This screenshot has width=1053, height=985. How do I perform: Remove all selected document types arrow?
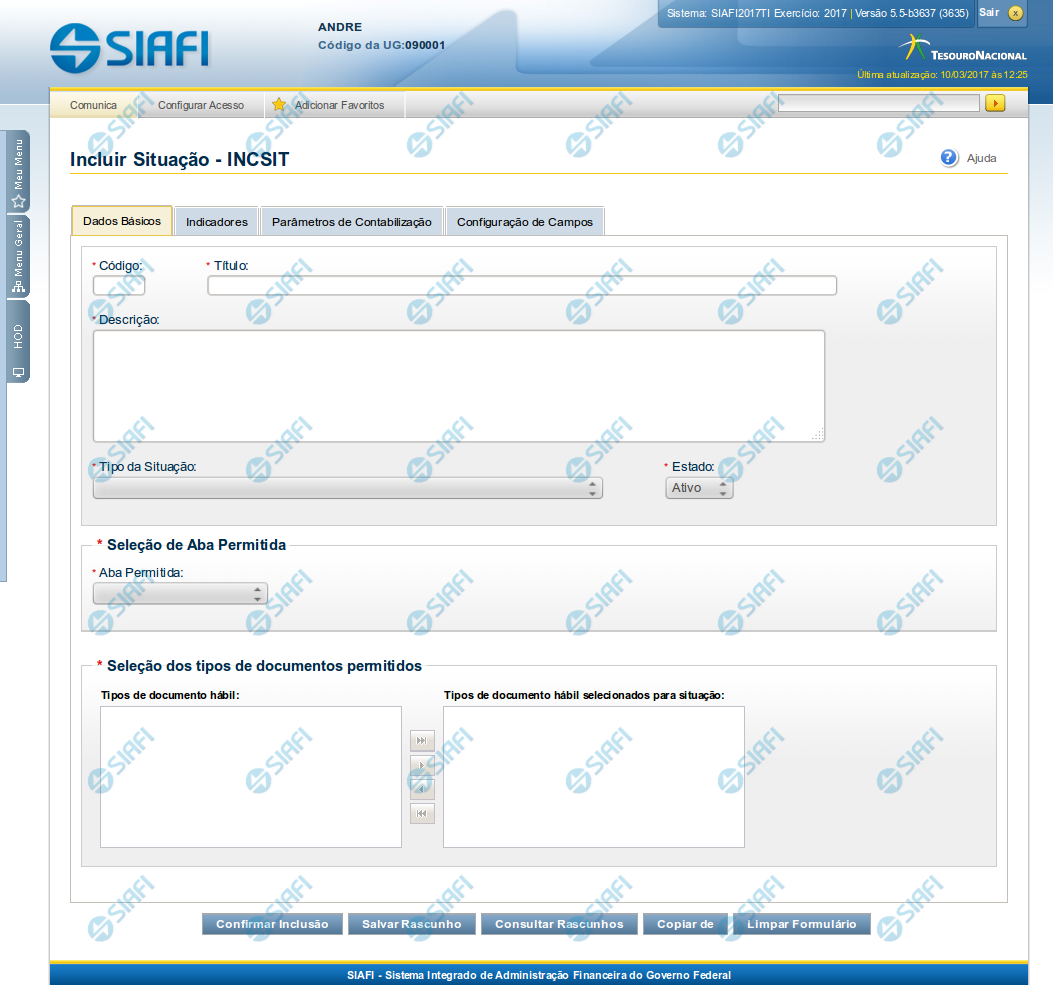tap(422, 813)
